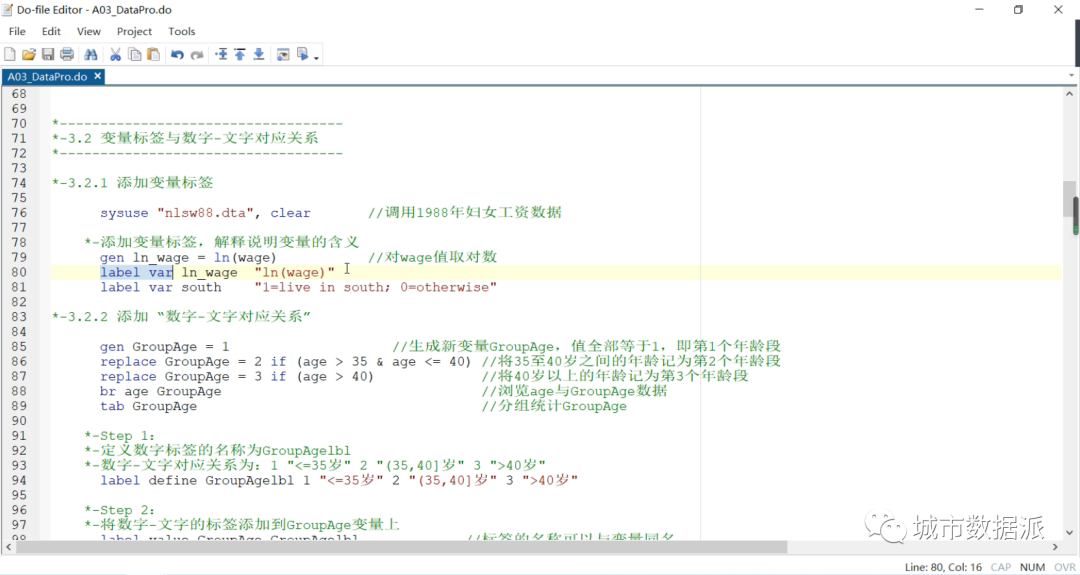This screenshot has width=1080, height=575.
Task: Click the vertical scrollbar down arrow
Action: tap(1069, 532)
